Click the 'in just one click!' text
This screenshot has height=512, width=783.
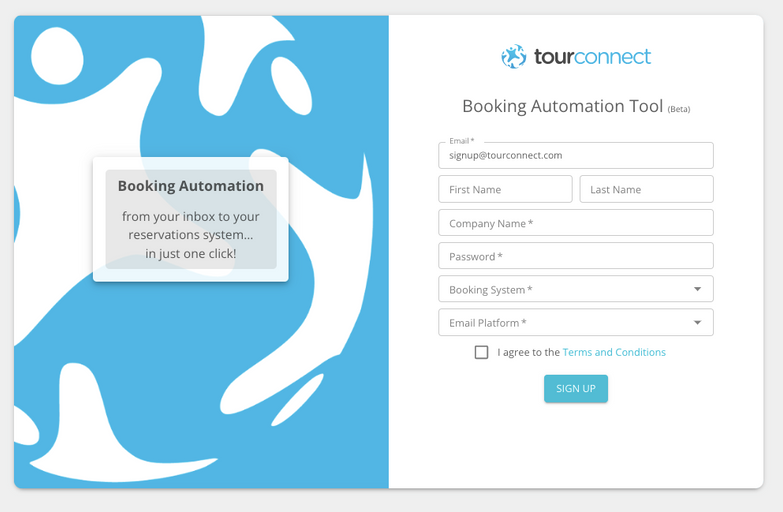pyautogui.click(x=191, y=254)
